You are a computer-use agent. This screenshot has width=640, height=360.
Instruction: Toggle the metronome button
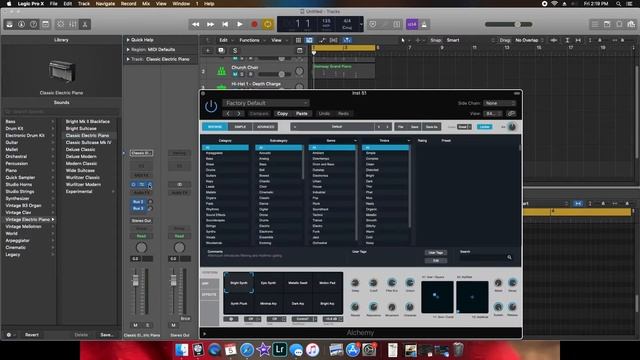pyautogui.click(x=424, y=24)
